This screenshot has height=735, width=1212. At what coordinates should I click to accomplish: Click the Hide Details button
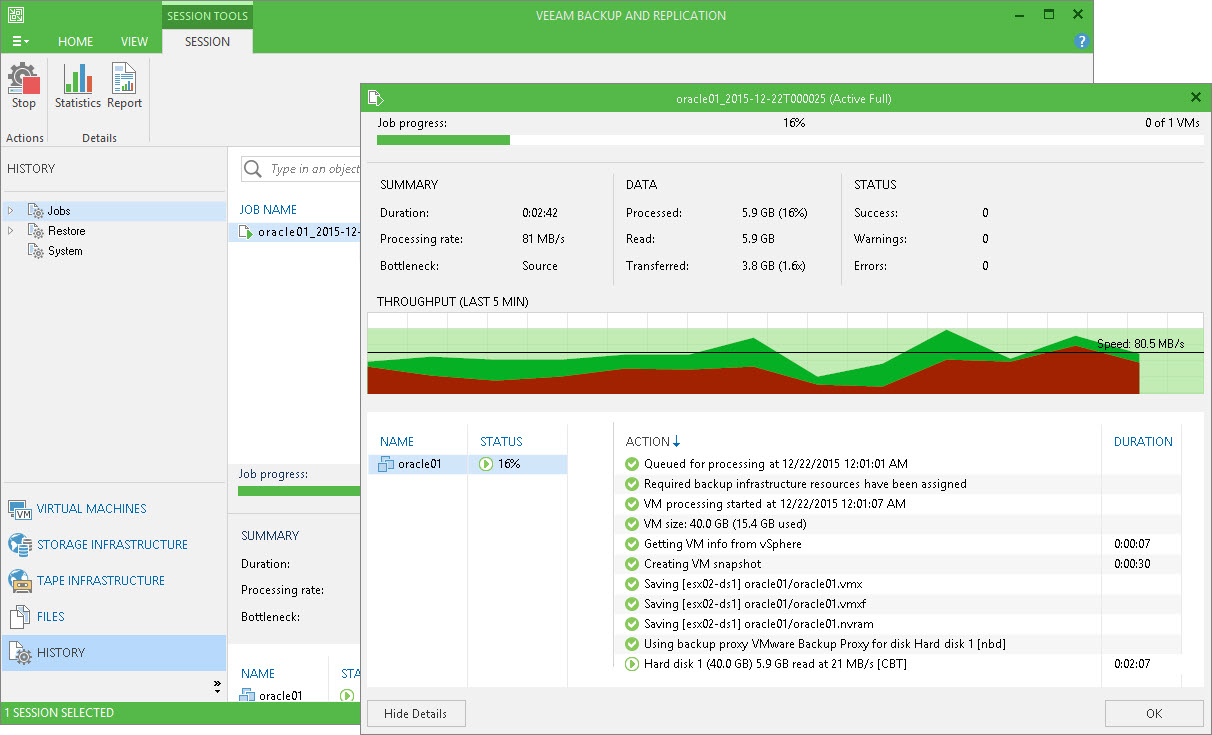(416, 714)
